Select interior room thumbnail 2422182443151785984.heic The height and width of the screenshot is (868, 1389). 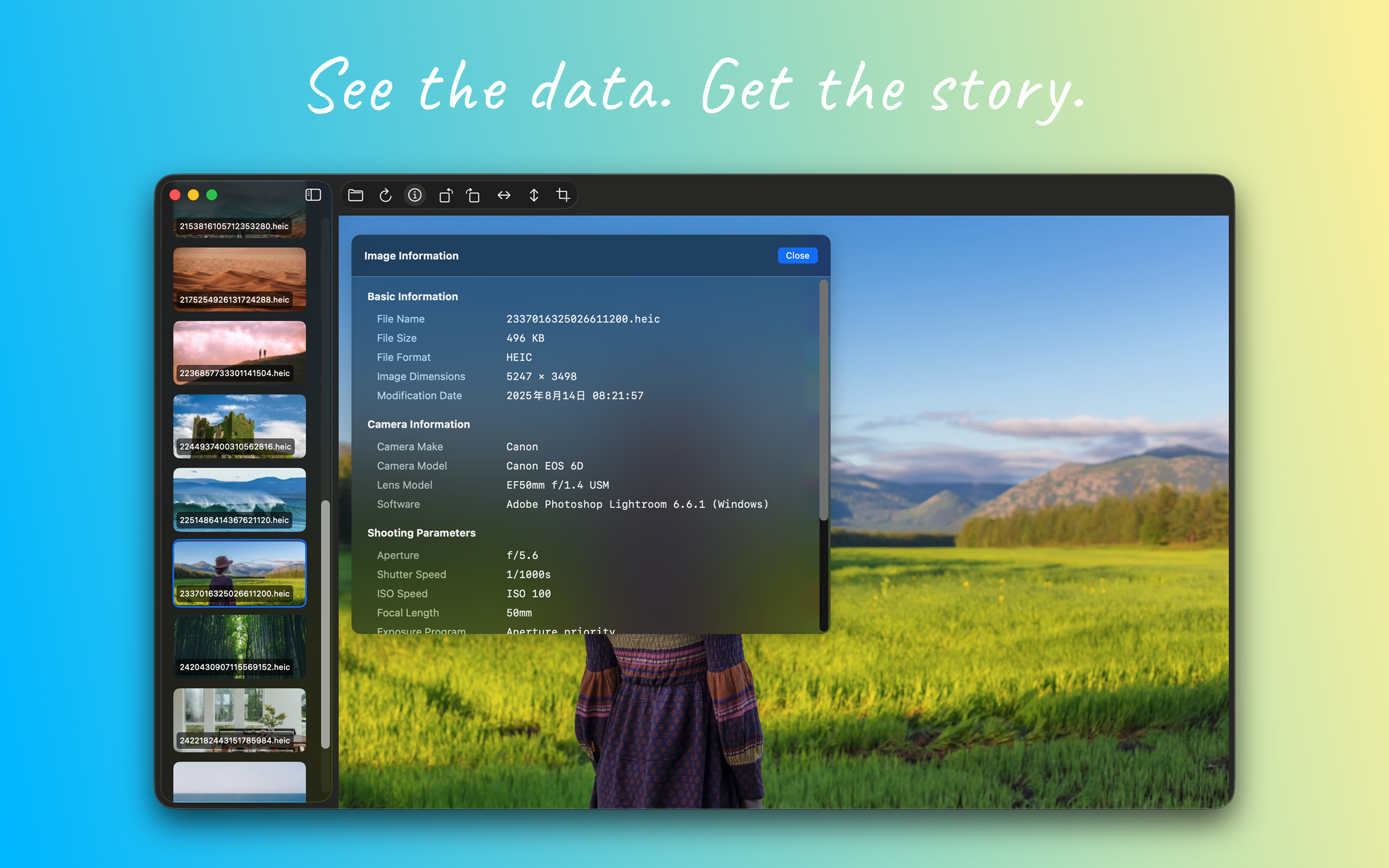click(x=239, y=719)
